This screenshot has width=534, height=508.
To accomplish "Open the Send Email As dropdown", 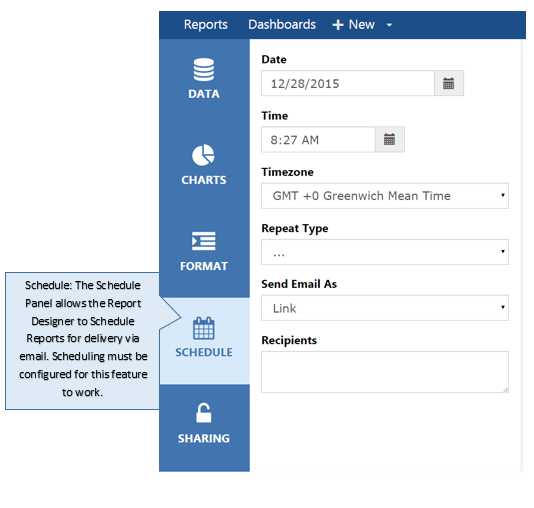I will [x=385, y=308].
